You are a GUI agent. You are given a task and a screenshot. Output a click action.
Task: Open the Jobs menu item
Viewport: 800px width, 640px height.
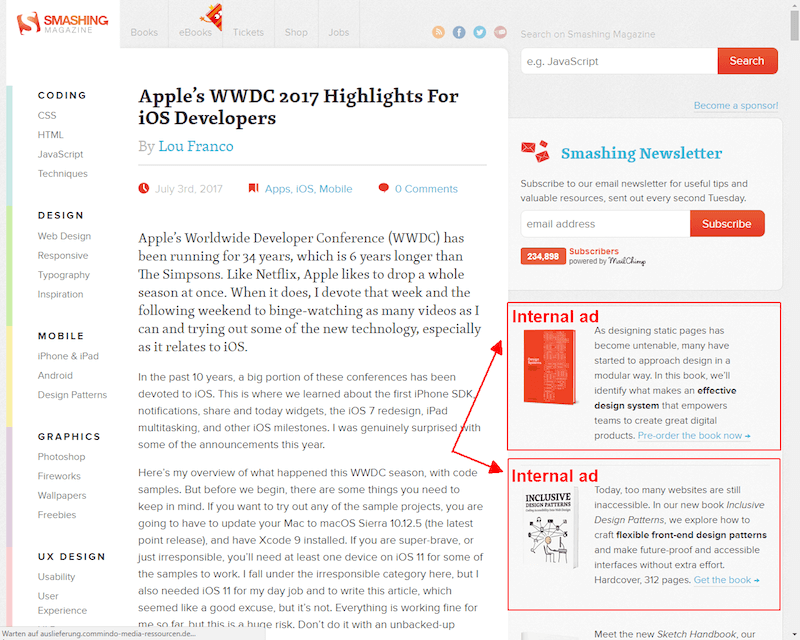(x=339, y=32)
